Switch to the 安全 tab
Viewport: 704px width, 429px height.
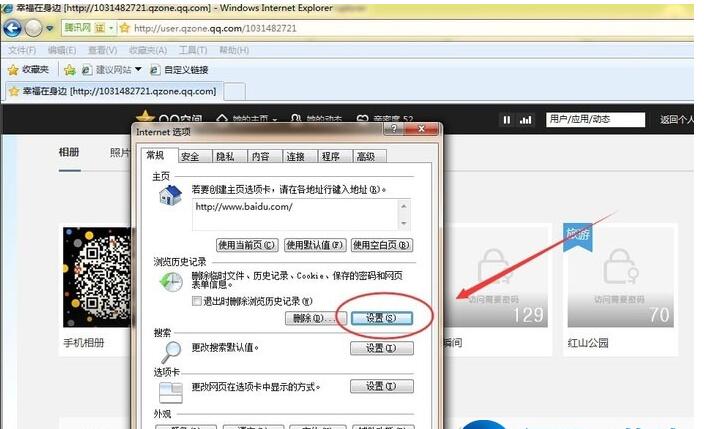(190, 156)
